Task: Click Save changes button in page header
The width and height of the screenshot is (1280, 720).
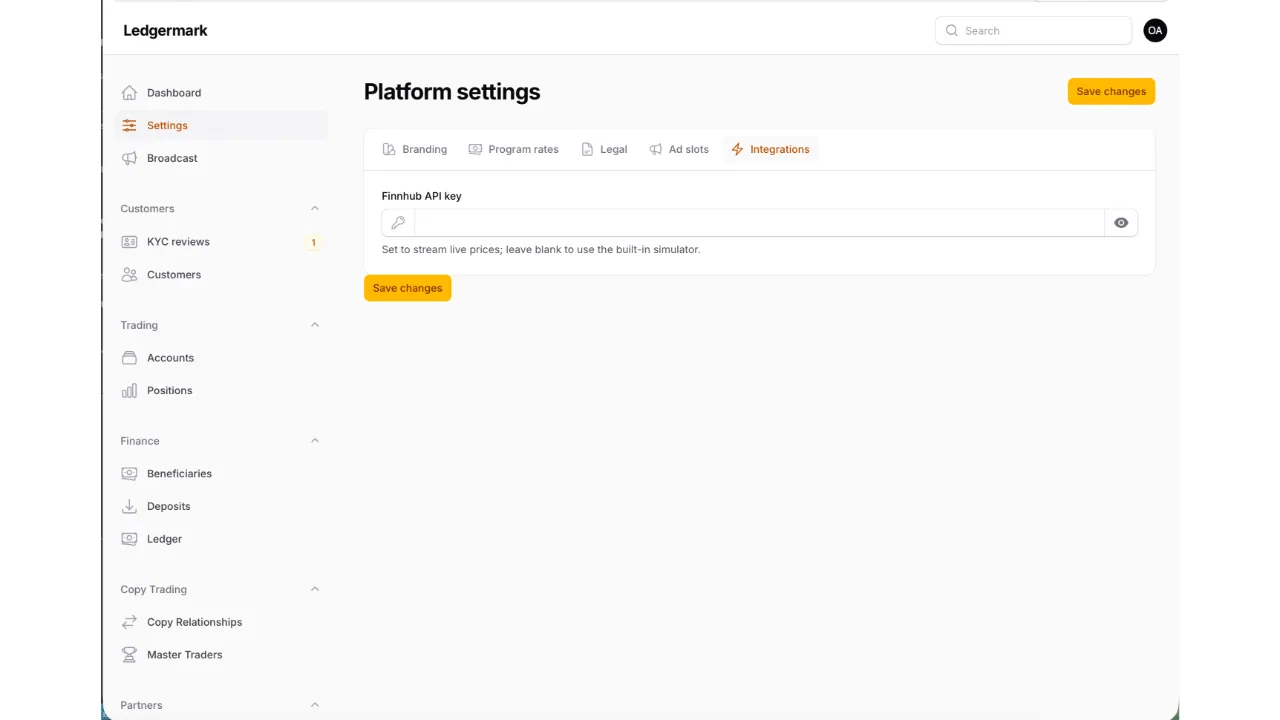Action: tap(1111, 91)
